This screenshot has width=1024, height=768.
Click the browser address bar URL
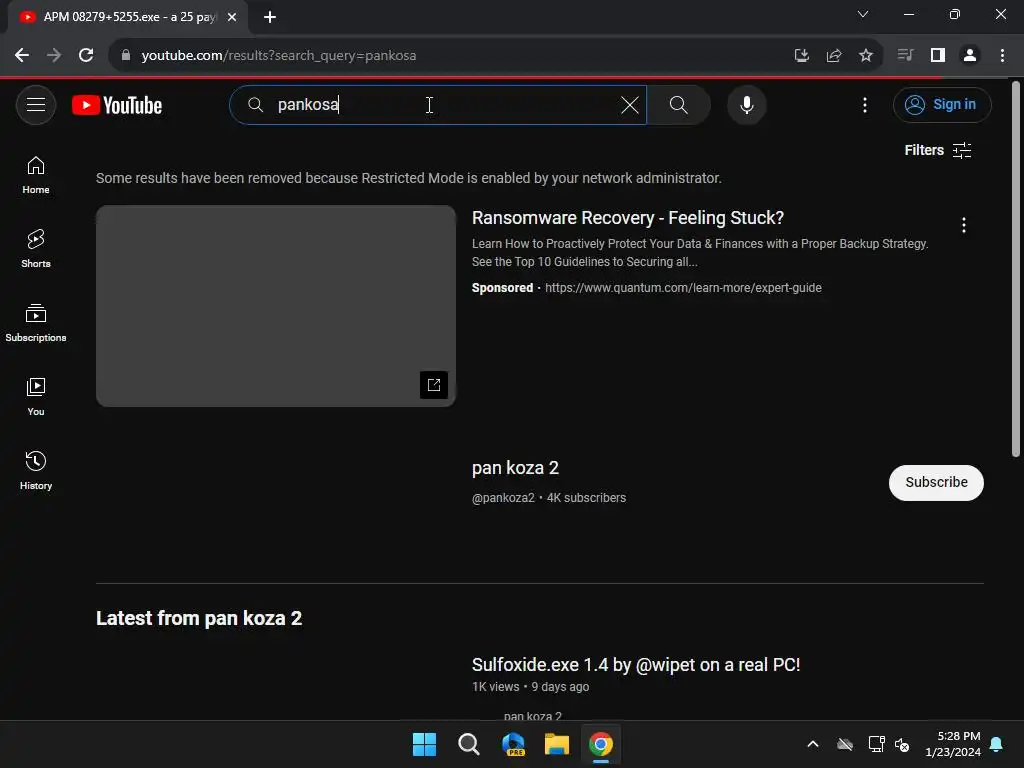279,56
